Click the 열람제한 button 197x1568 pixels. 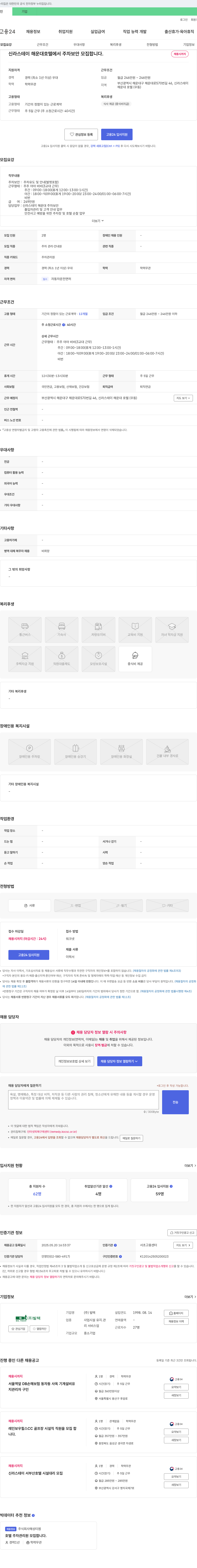point(40,1329)
